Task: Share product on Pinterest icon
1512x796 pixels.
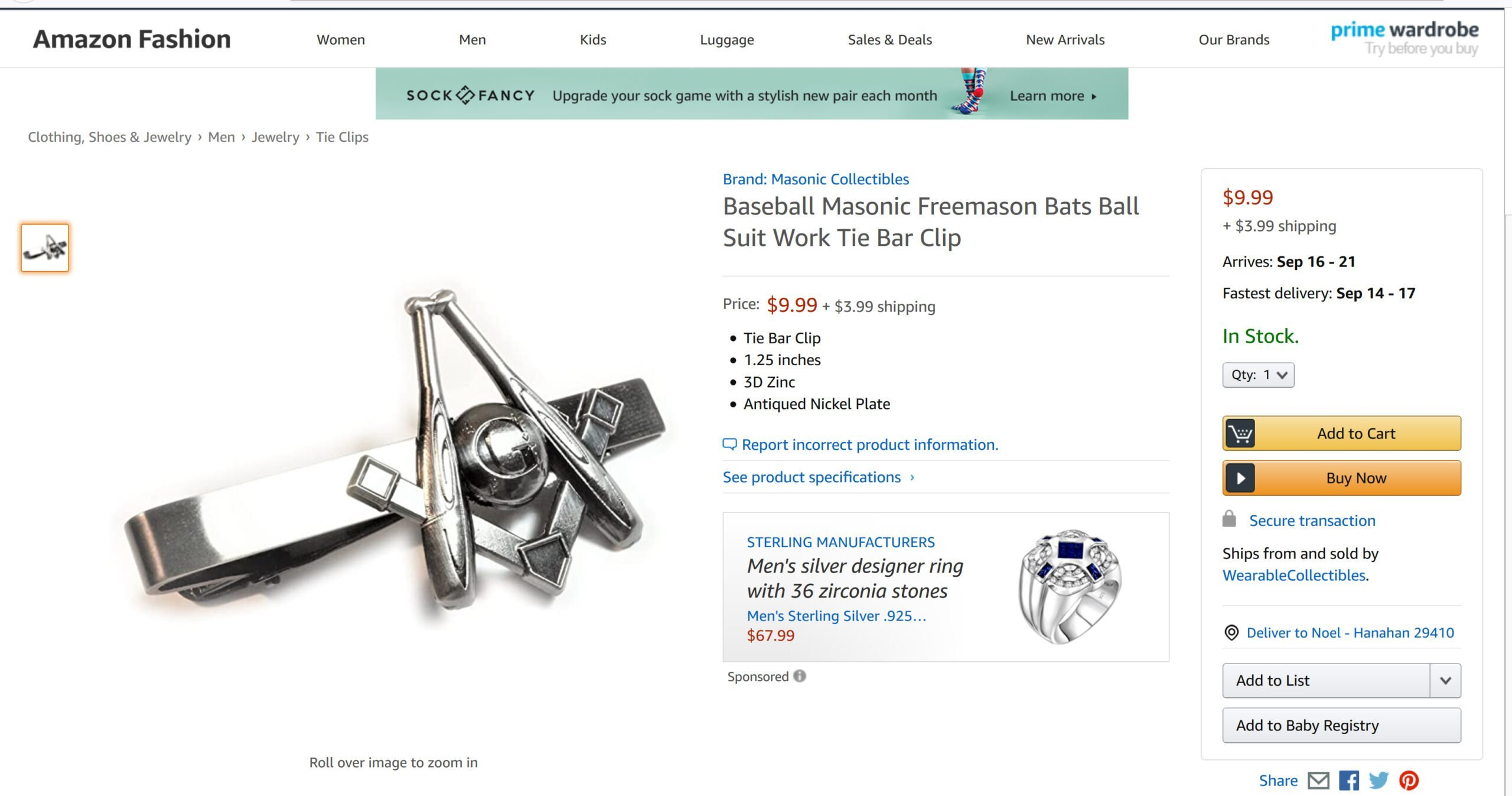Action: (x=1409, y=781)
